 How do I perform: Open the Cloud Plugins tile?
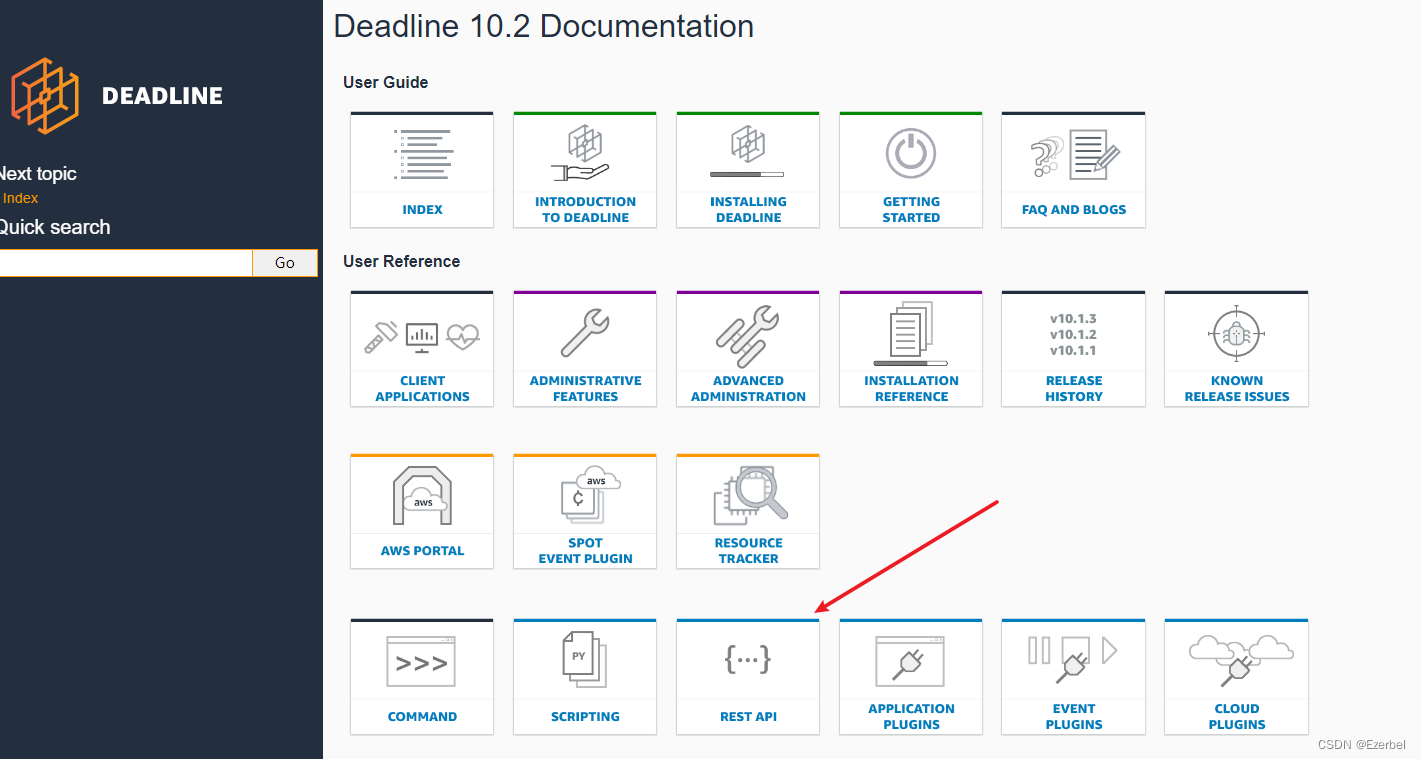pos(1236,677)
